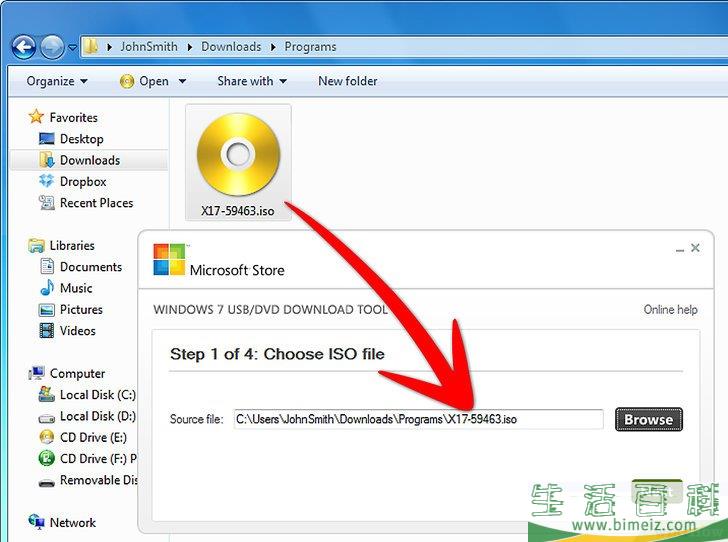Click the Back navigation arrow in Explorer
This screenshot has height=542, width=728.
pos(24,47)
